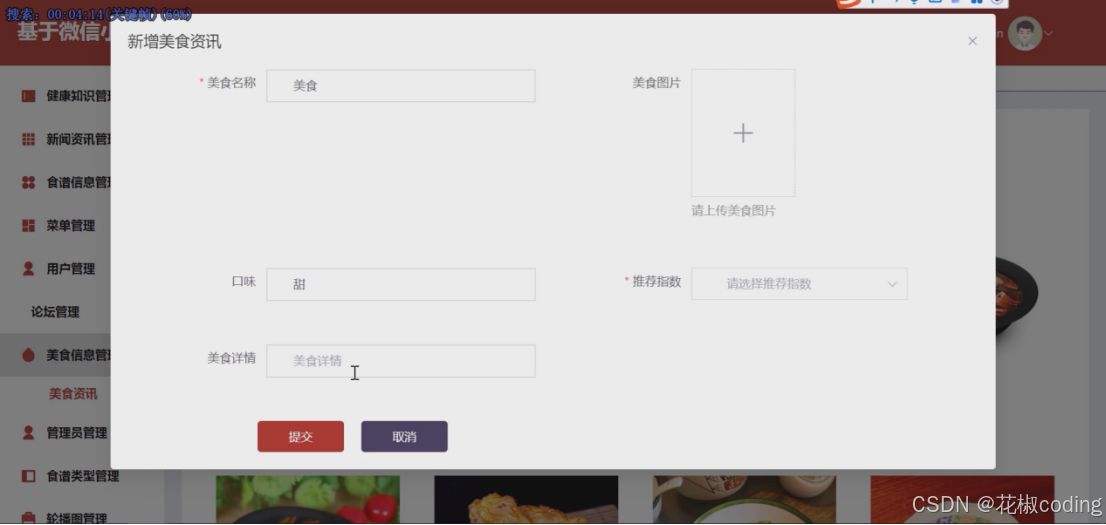Screen dimensions: 1106x525
Task: Open the 推荐指数 dropdown
Action: pyautogui.click(x=799, y=284)
